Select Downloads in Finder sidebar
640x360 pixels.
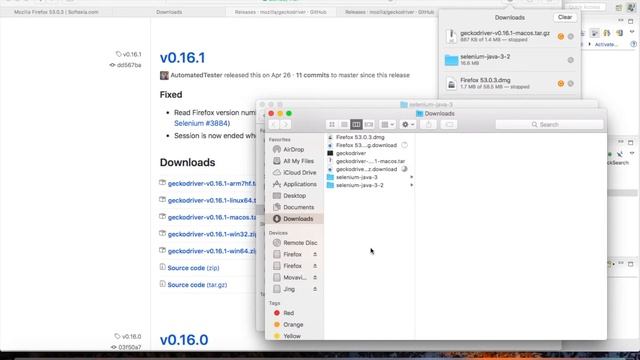tap(294, 219)
